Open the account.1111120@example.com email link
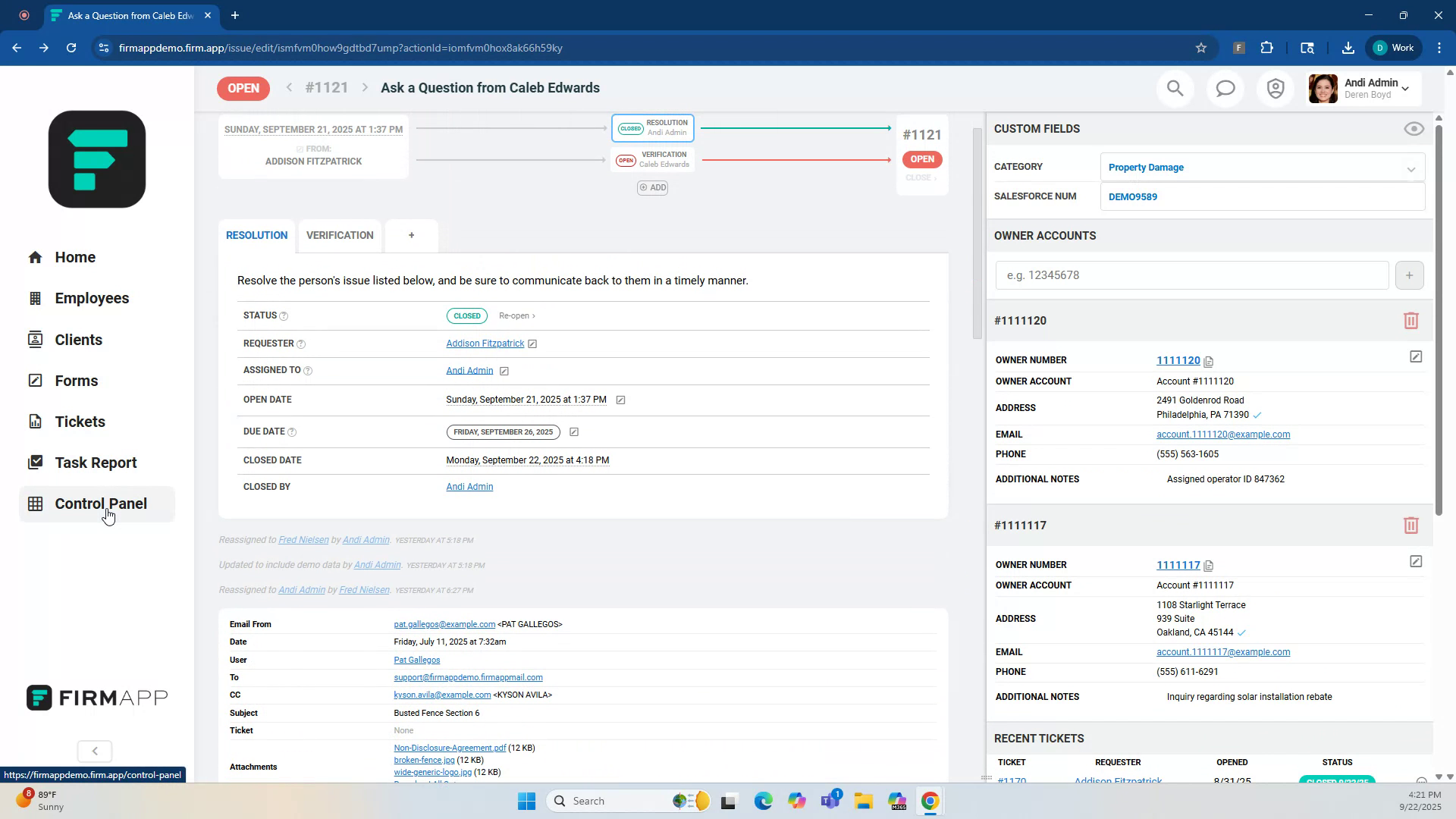Viewport: 1456px width, 819px height. [x=1222, y=434]
